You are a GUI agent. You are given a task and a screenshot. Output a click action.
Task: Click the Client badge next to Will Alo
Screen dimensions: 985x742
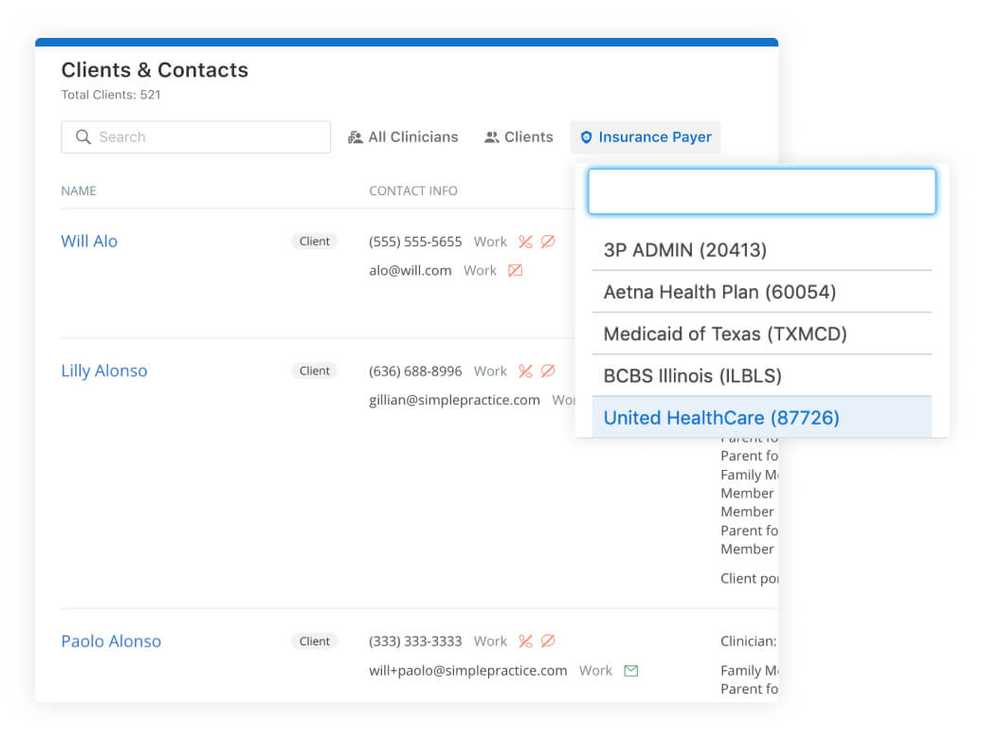314,241
